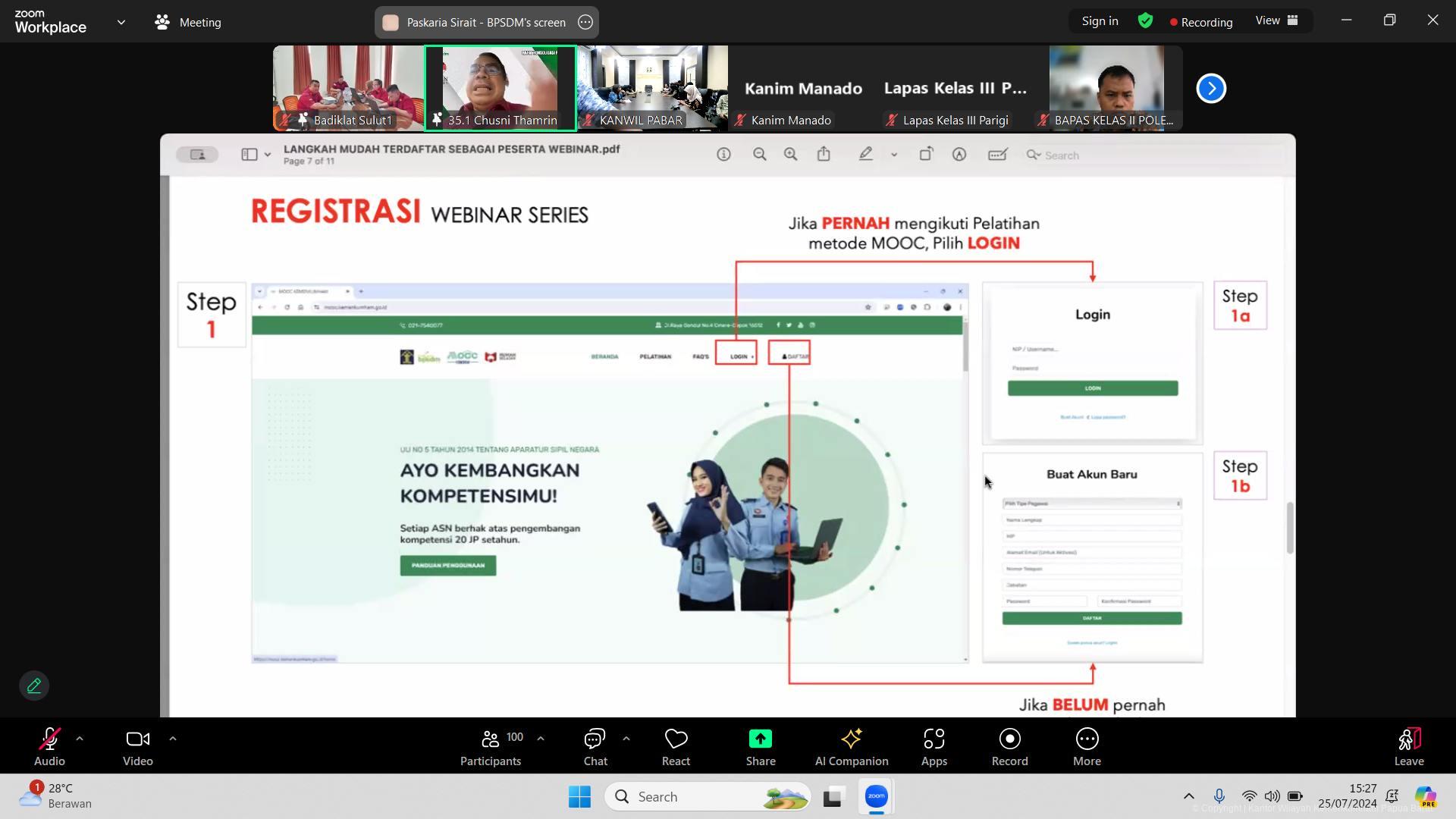The width and height of the screenshot is (1456, 819).
Task: Launch AI Companion
Action: pyautogui.click(x=852, y=747)
